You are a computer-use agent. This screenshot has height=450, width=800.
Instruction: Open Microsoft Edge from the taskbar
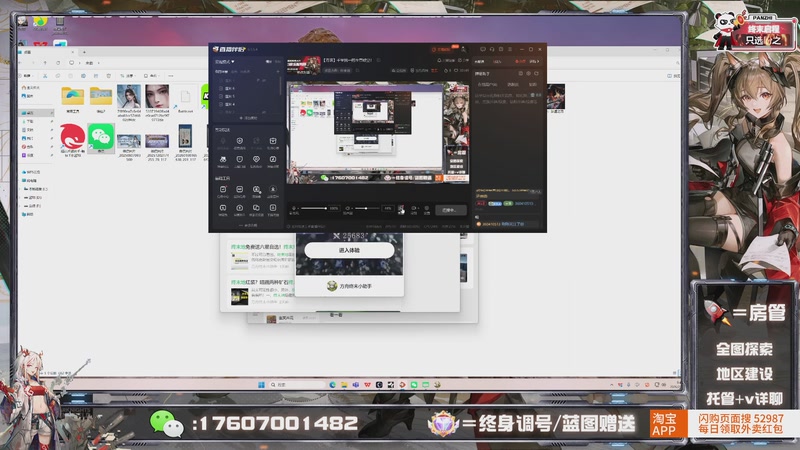[x=332, y=385]
